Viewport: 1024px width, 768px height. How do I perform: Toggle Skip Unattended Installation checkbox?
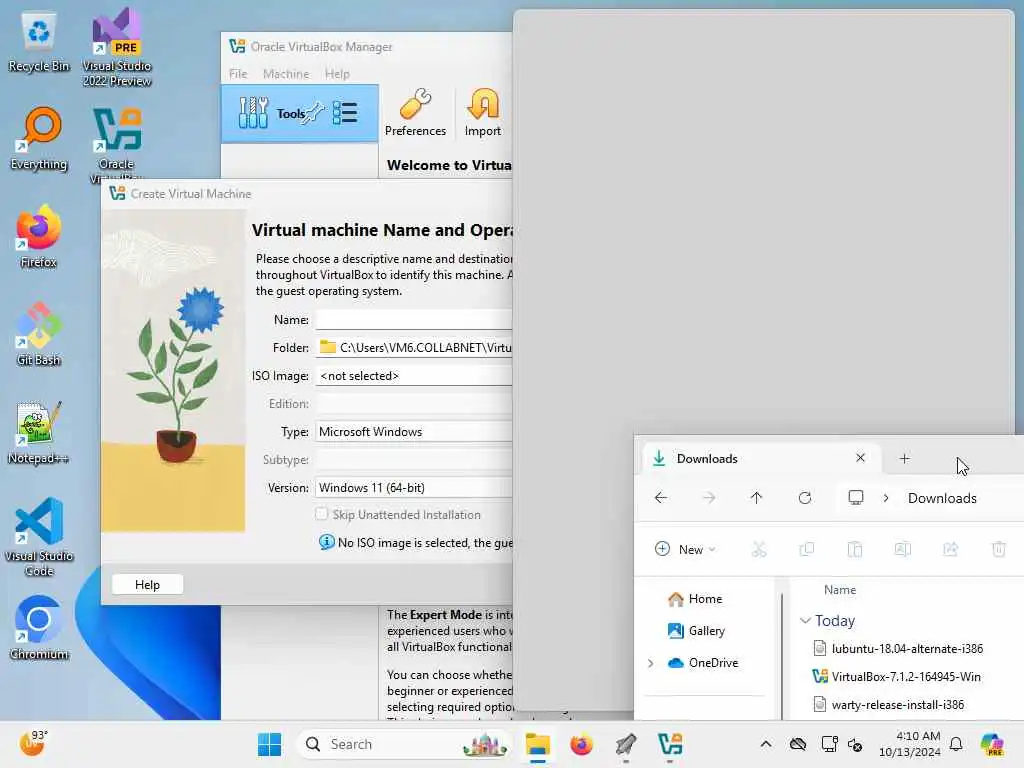pos(321,514)
